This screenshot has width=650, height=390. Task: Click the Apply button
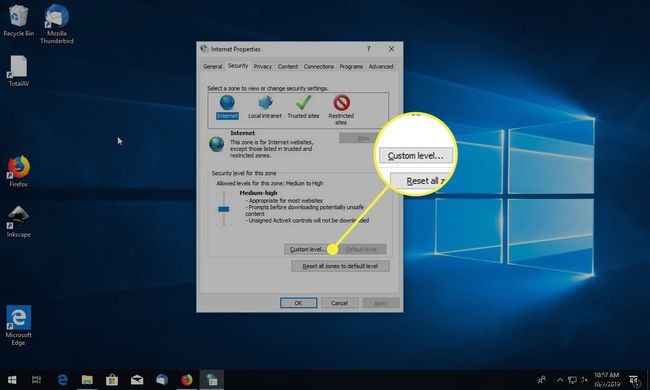coord(381,303)
